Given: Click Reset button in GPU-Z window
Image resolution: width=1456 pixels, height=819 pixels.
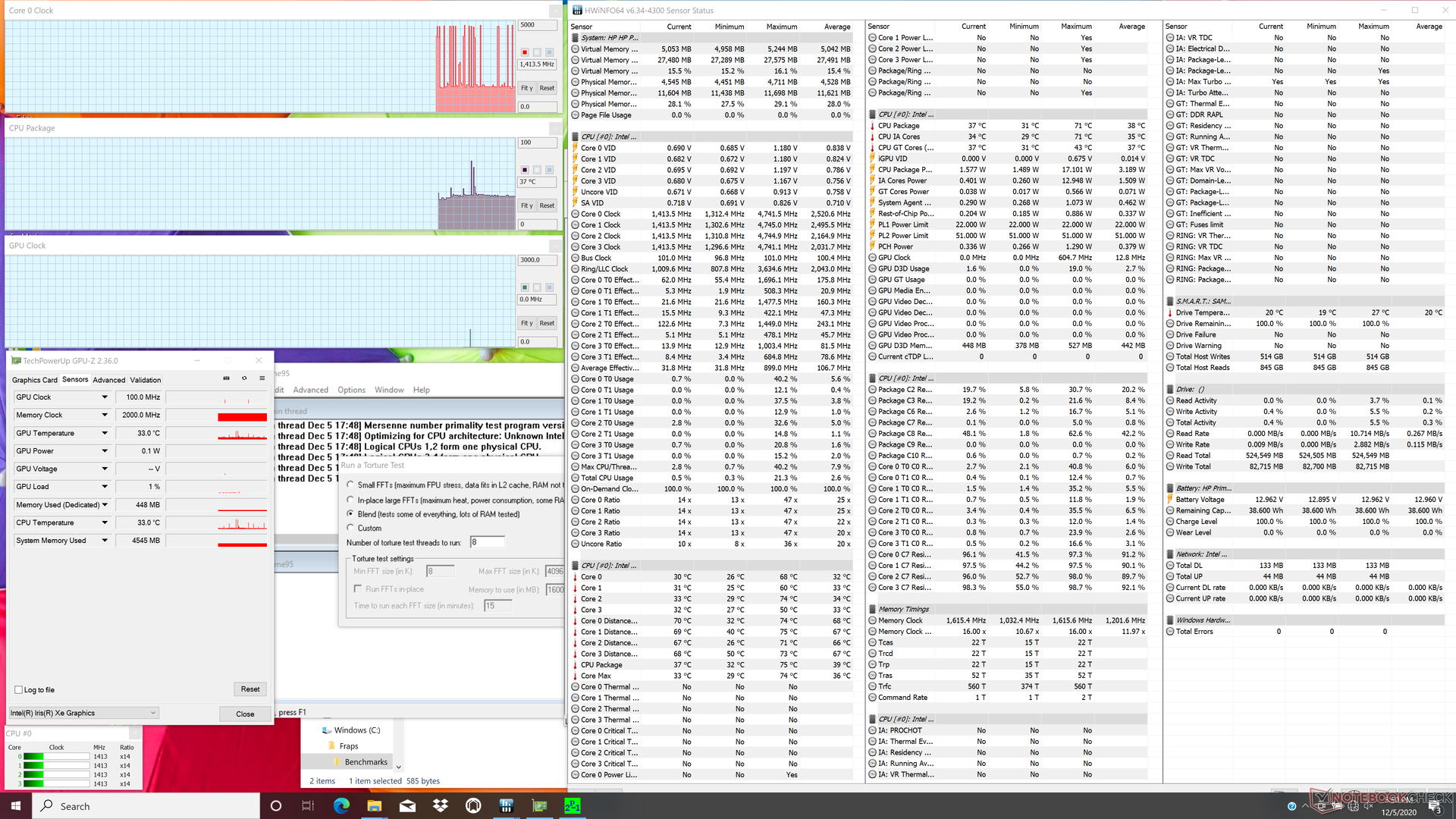Looking at the screenshot, I should (250, 689).
